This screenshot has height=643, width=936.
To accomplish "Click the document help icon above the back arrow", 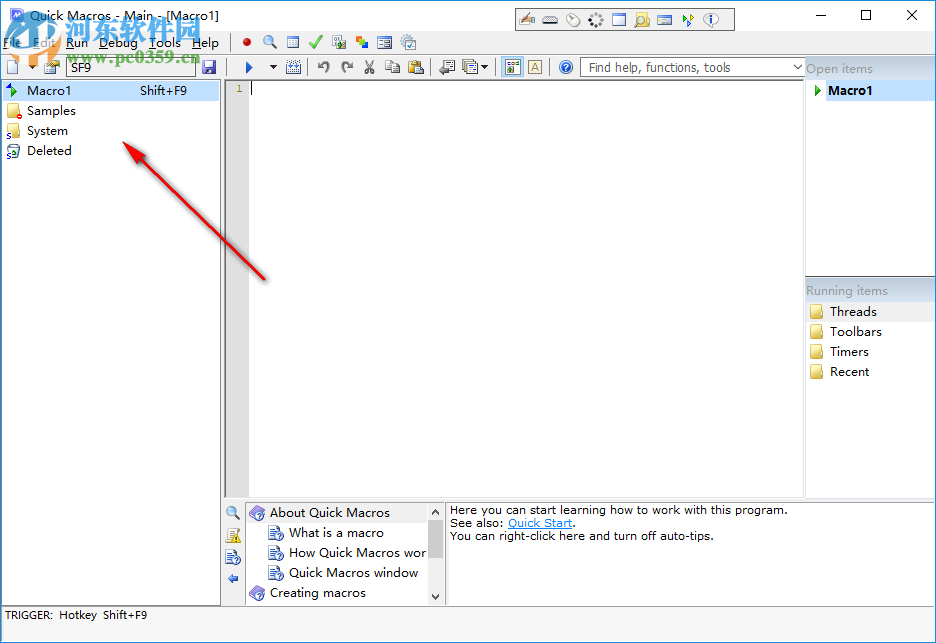I will 233,557.
